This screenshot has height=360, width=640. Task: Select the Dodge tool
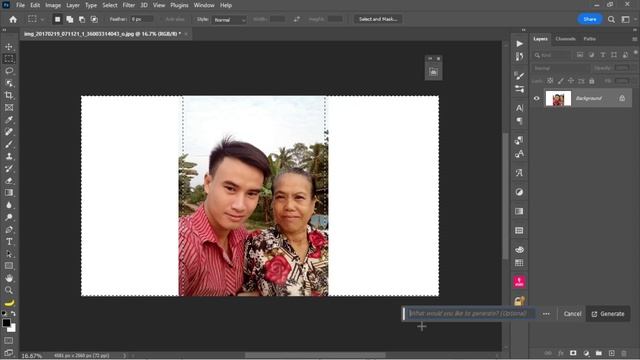point(9,217)
